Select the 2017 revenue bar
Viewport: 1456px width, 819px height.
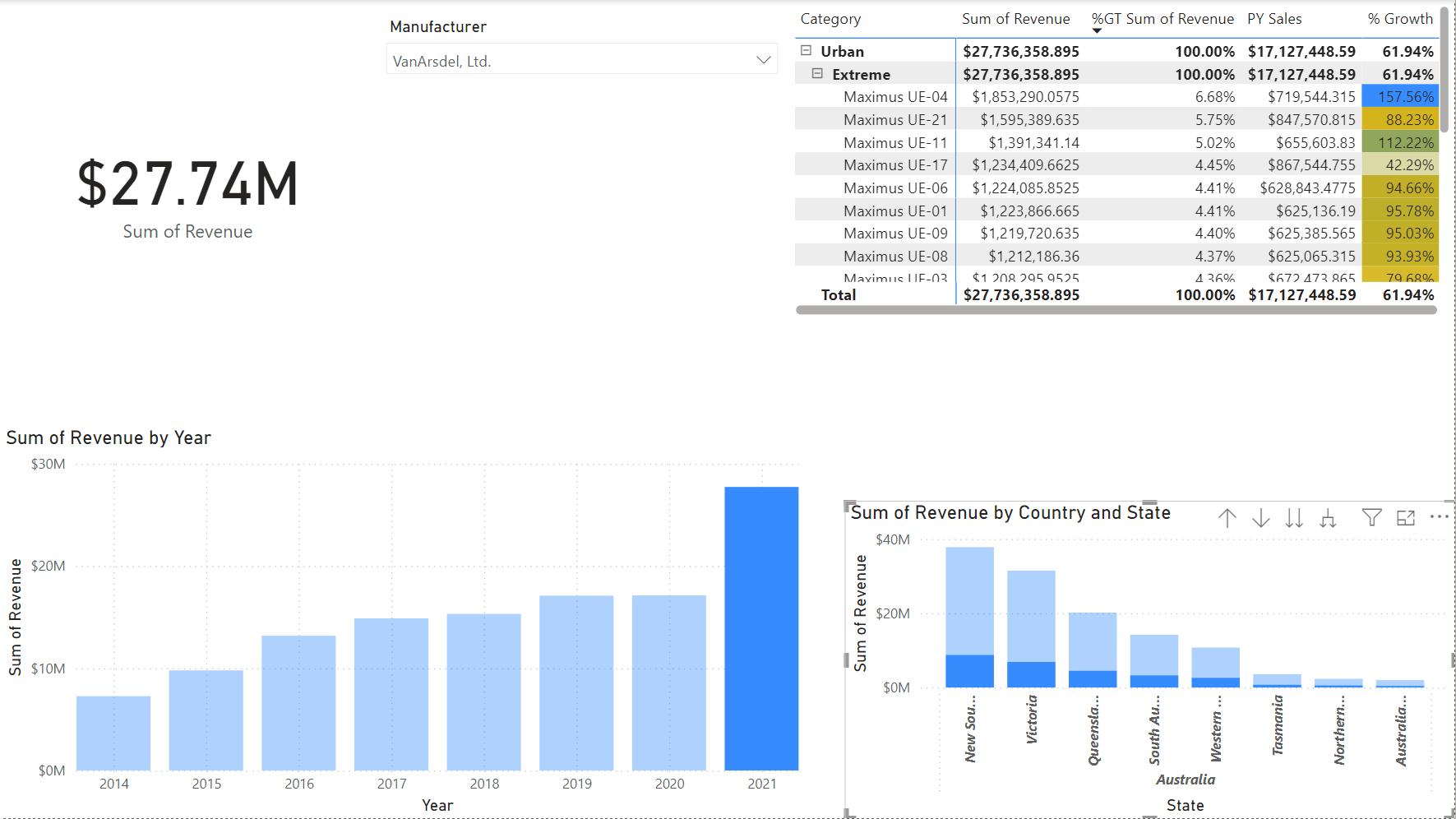391,694
